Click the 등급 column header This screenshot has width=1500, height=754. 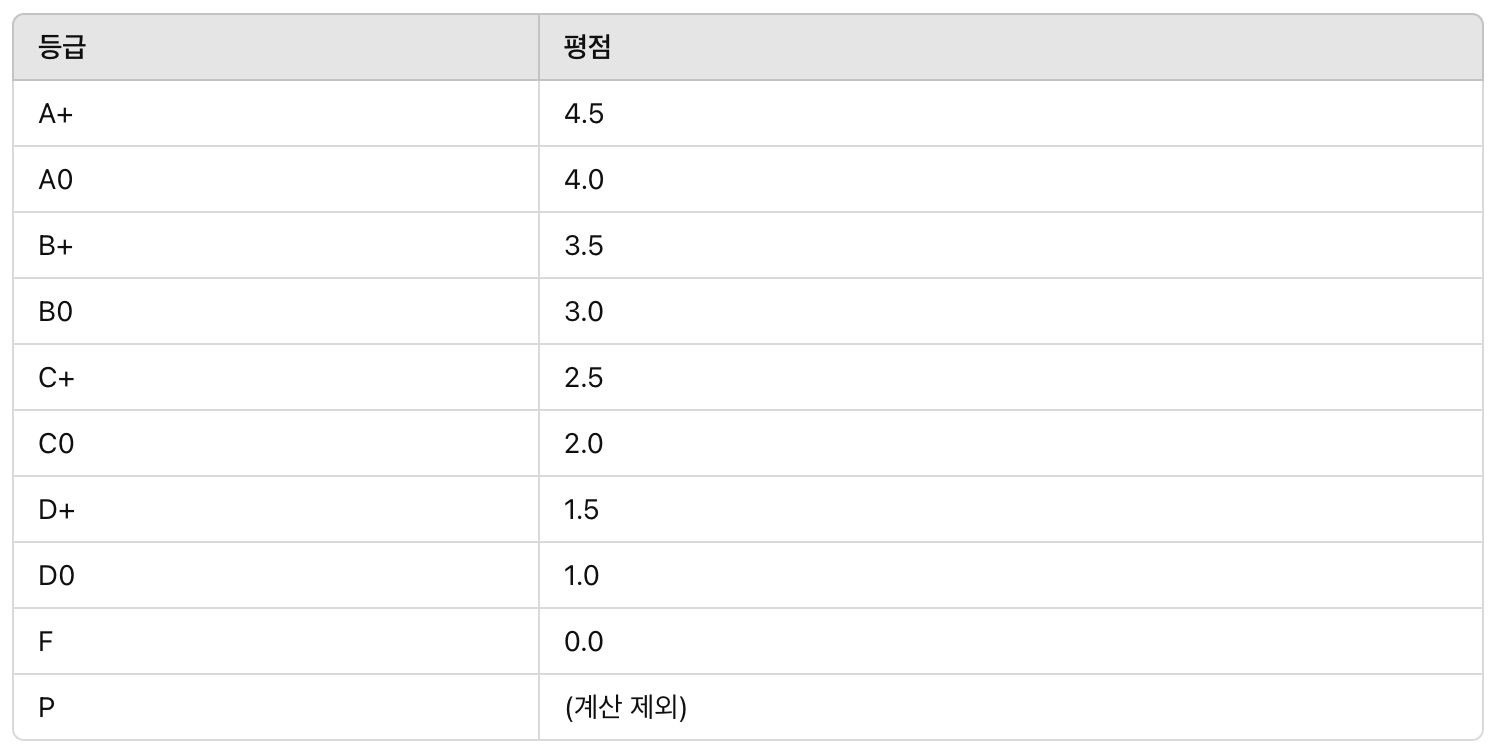click(x=276, y=47)
